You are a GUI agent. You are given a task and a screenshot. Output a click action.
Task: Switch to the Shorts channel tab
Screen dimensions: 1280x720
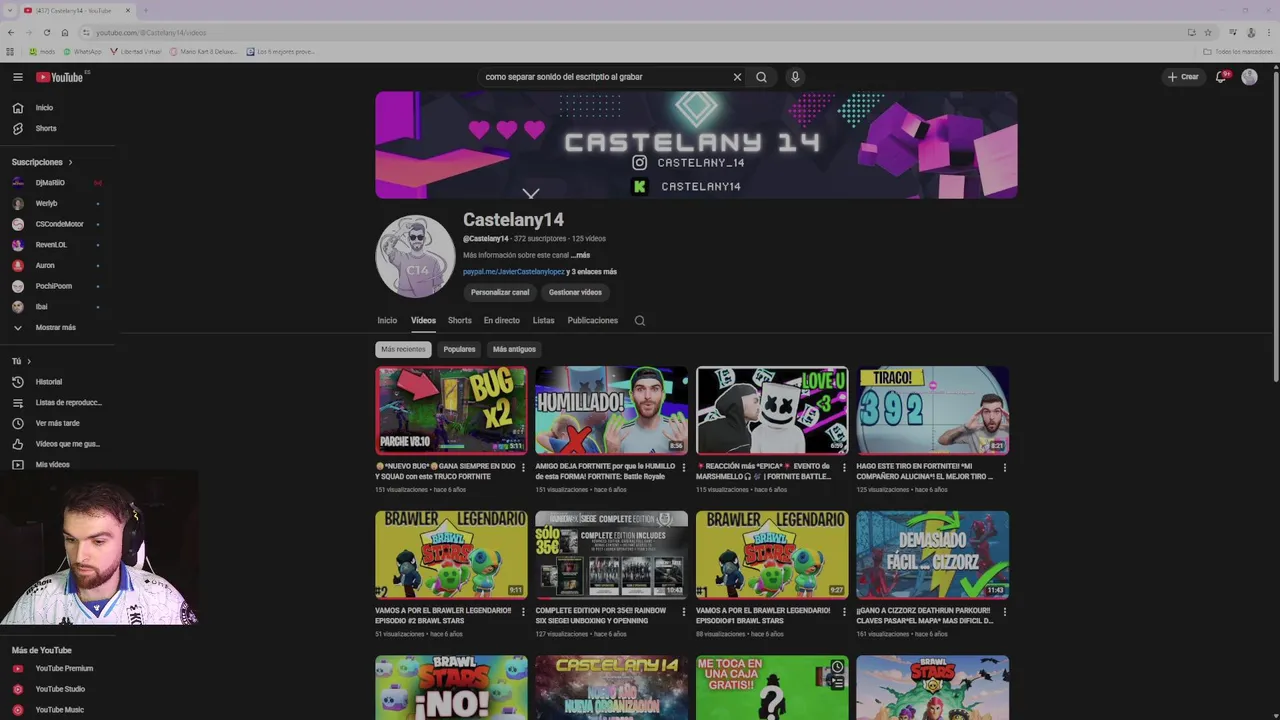click(x=460, y=321)
